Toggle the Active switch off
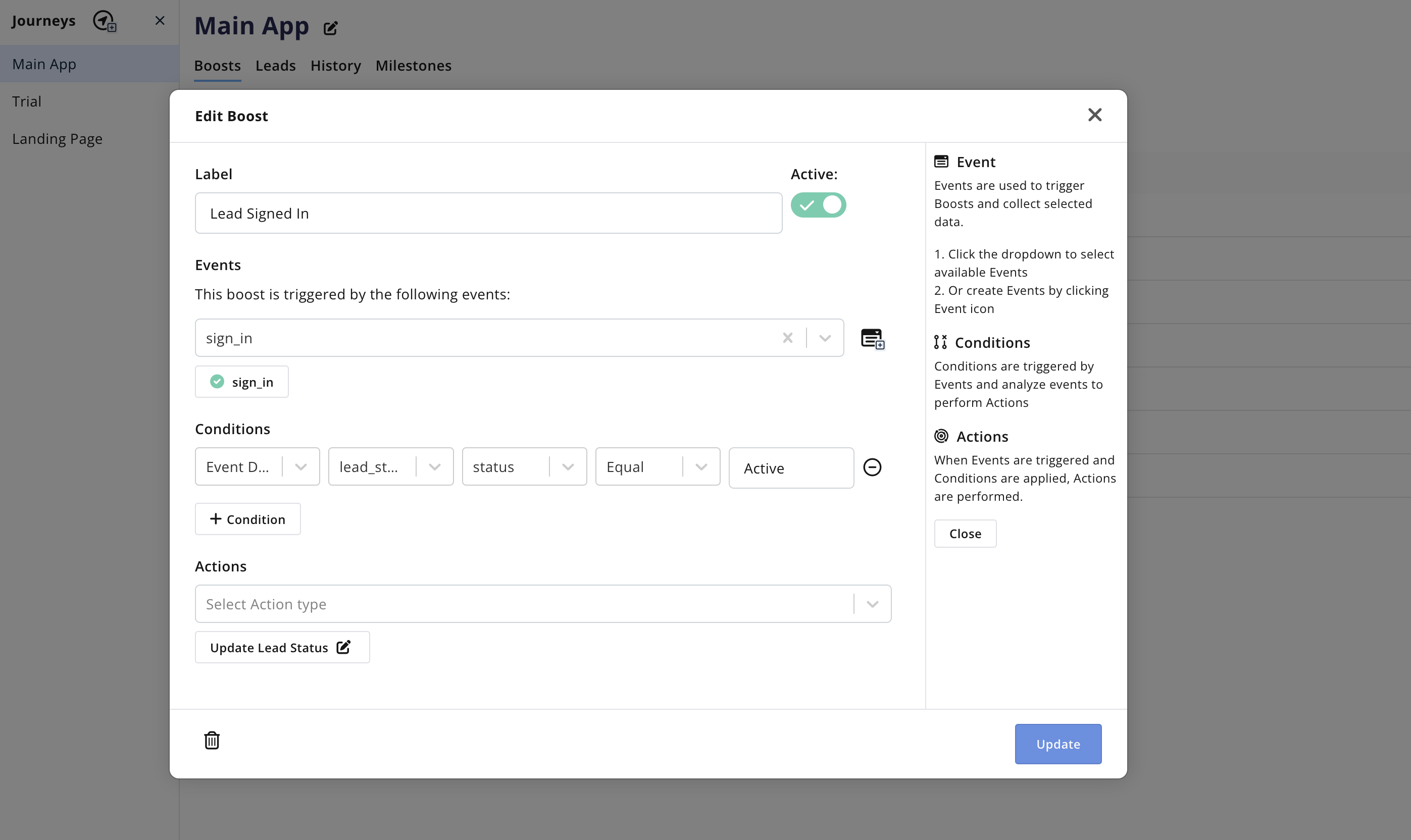1411x840 pixels. click(818, 205)
